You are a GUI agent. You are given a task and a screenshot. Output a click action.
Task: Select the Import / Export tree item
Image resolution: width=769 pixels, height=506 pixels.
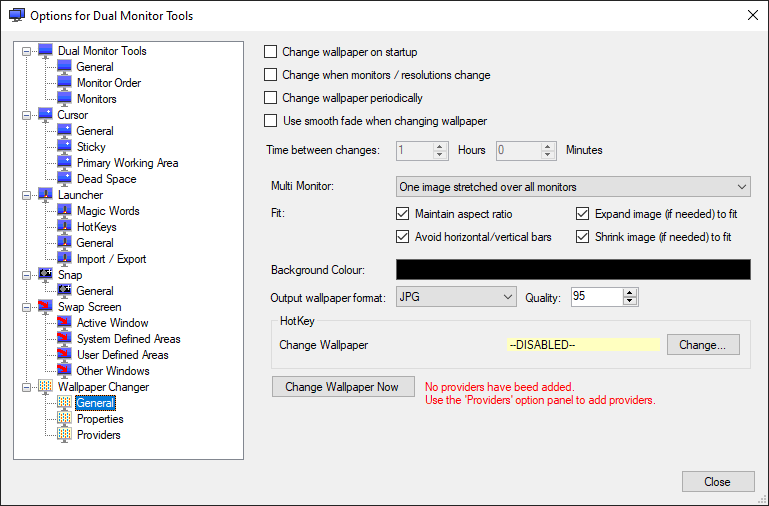coord(111,259)
